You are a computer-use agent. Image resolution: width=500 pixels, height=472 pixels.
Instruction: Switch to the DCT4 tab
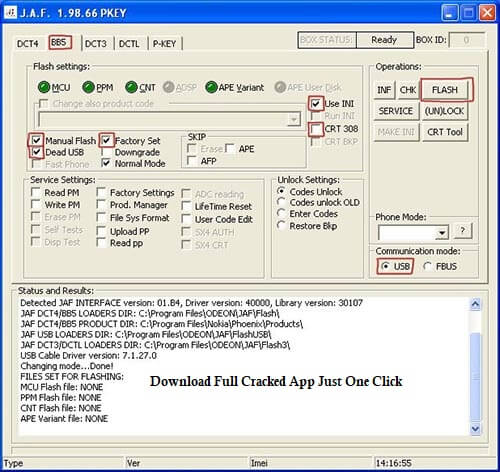pos(28,44)
